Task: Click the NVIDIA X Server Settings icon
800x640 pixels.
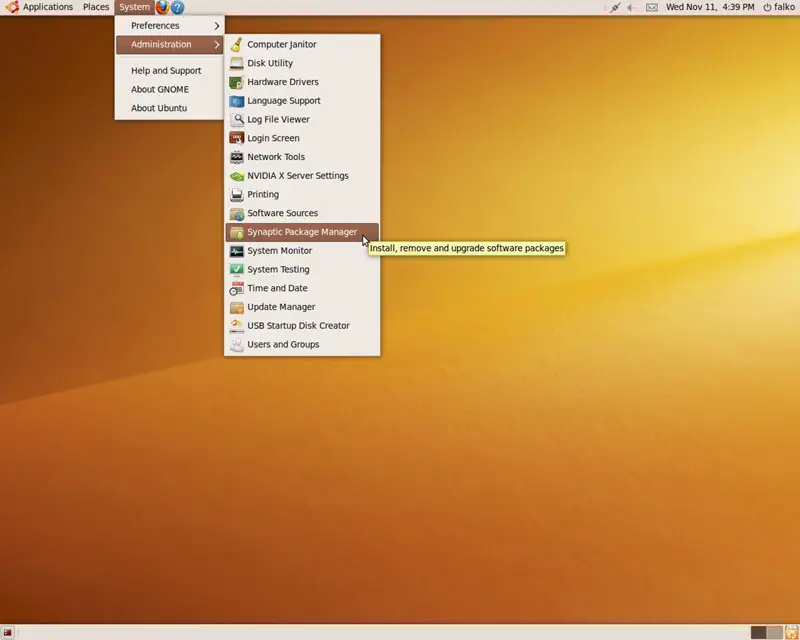Action: [x=236, y=176]
